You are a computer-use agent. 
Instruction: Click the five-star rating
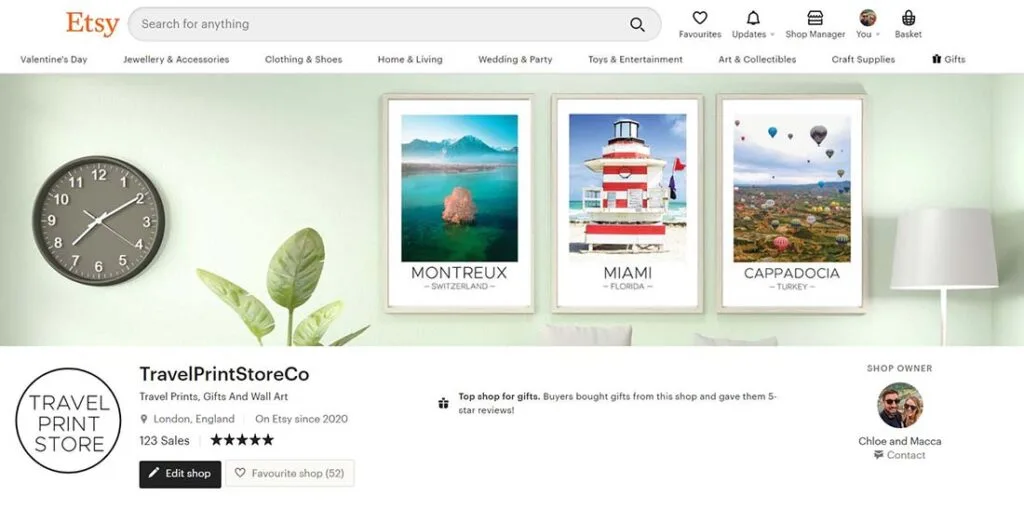click(242, 440)
